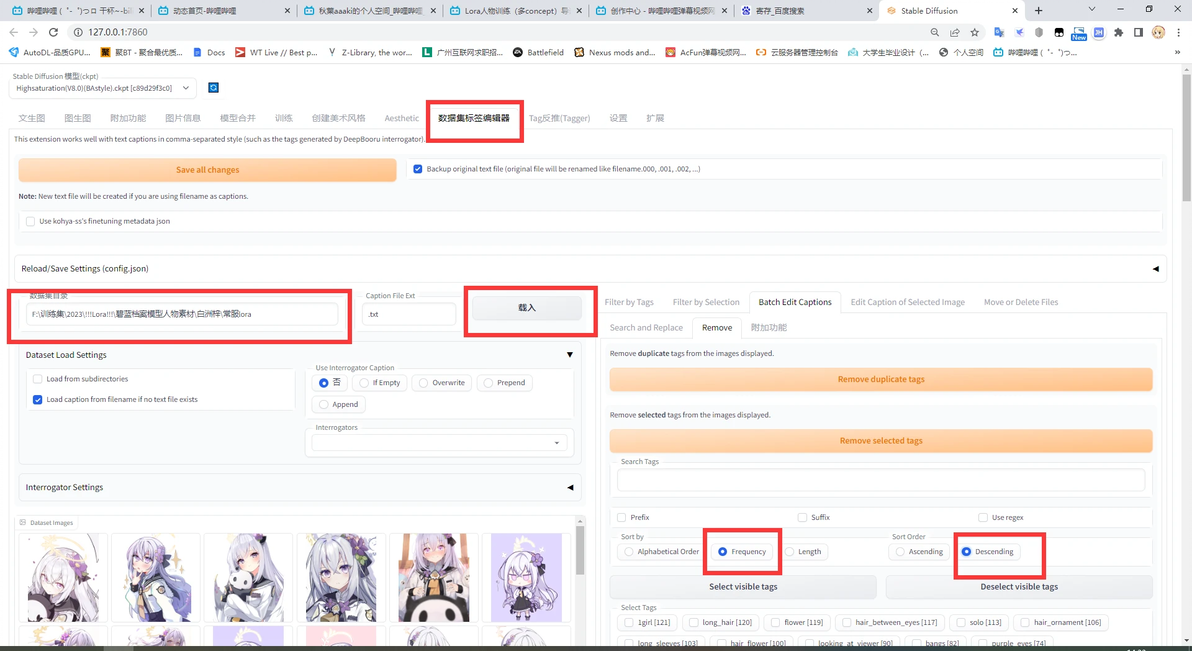
Task: Toggle Backup original text file checkbox
Action: (x=417, y=169)
